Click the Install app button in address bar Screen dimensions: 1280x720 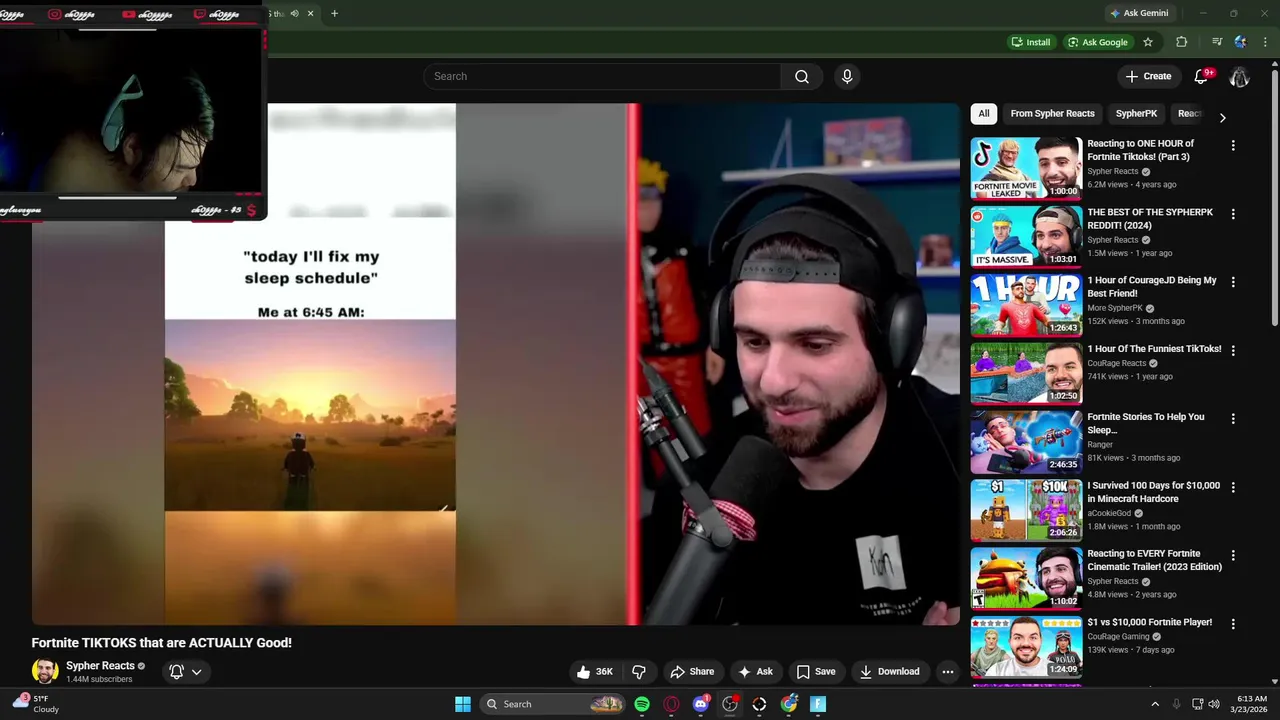coord(1031,42)
